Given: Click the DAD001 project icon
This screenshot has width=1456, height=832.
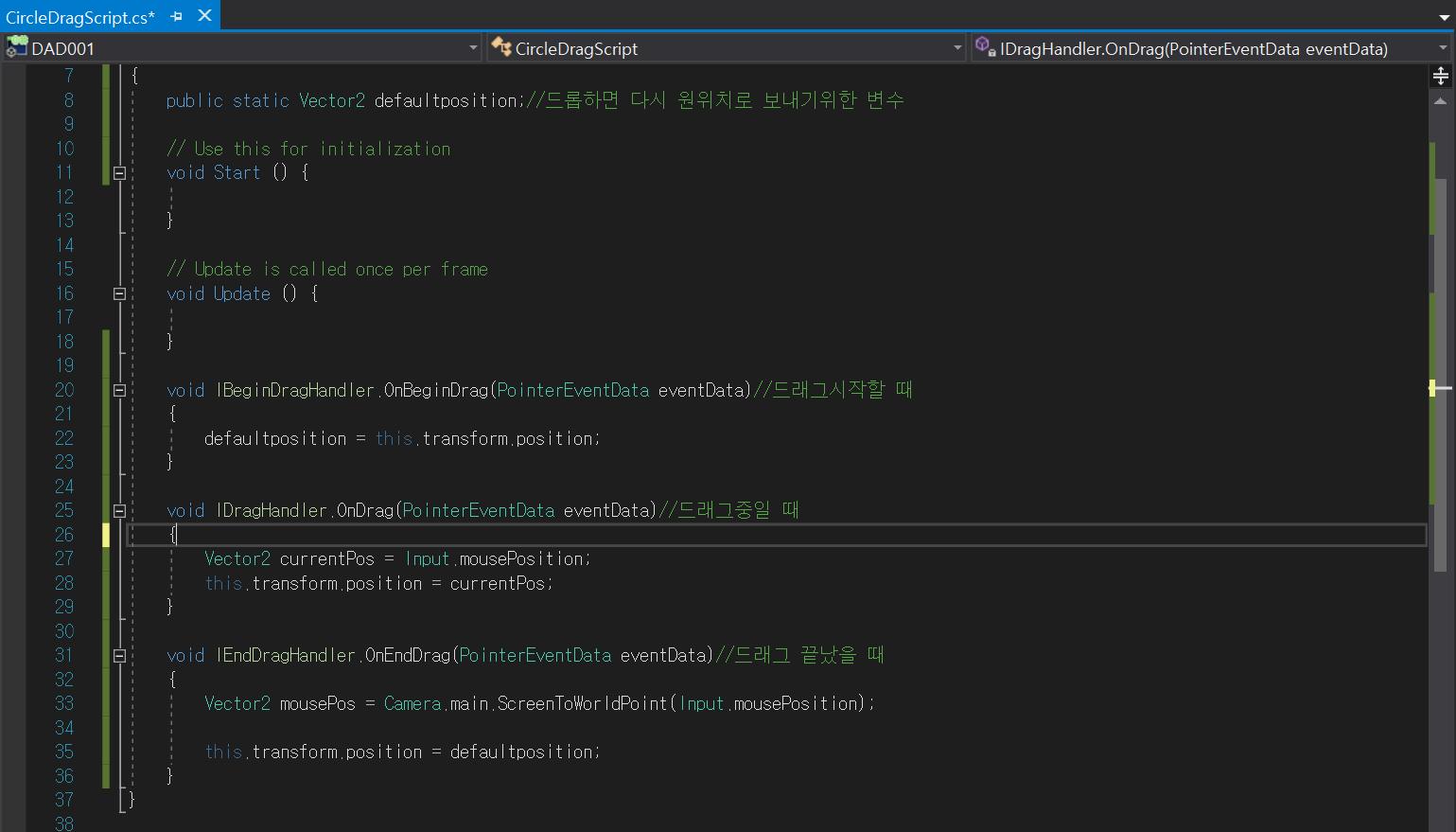Looking at the screenshot, I should pyautogui.click(x=17, y=47).
